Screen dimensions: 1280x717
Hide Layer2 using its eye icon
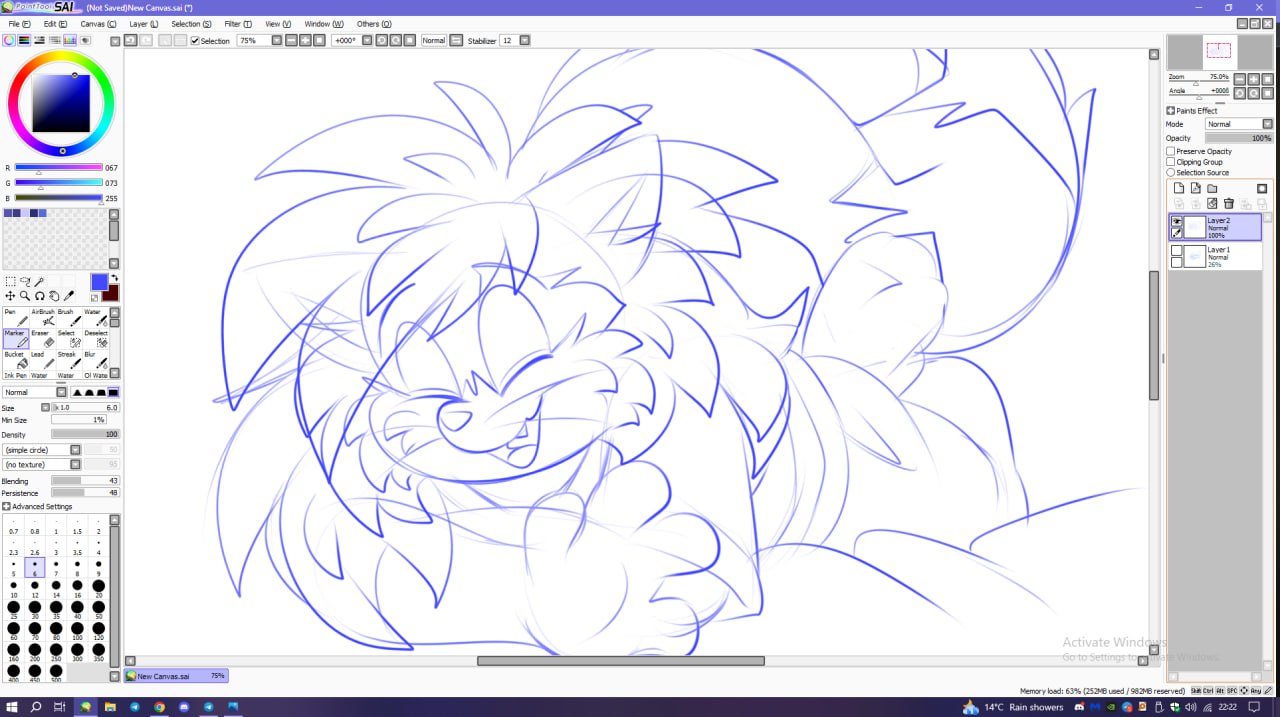(x=1176, y=221)
